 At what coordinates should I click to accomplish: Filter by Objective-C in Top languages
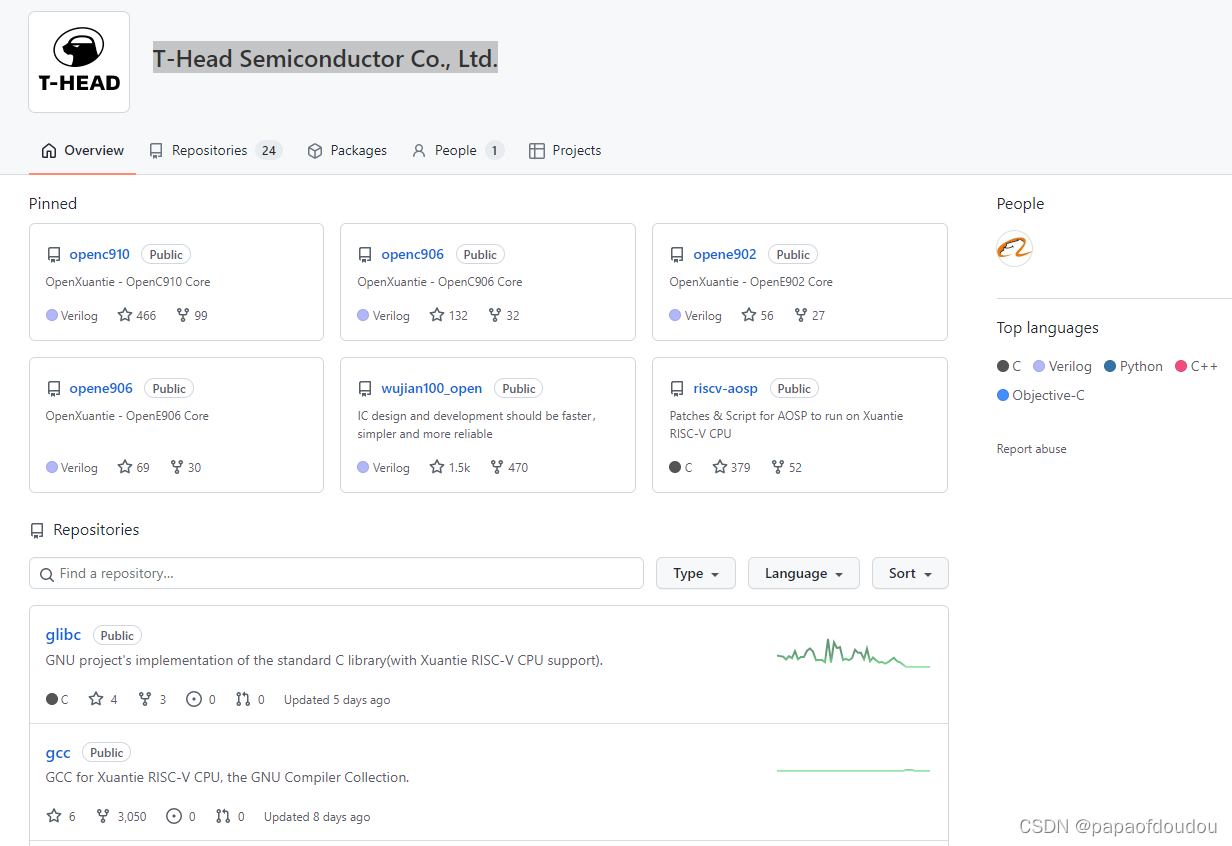click(1041, 395)
